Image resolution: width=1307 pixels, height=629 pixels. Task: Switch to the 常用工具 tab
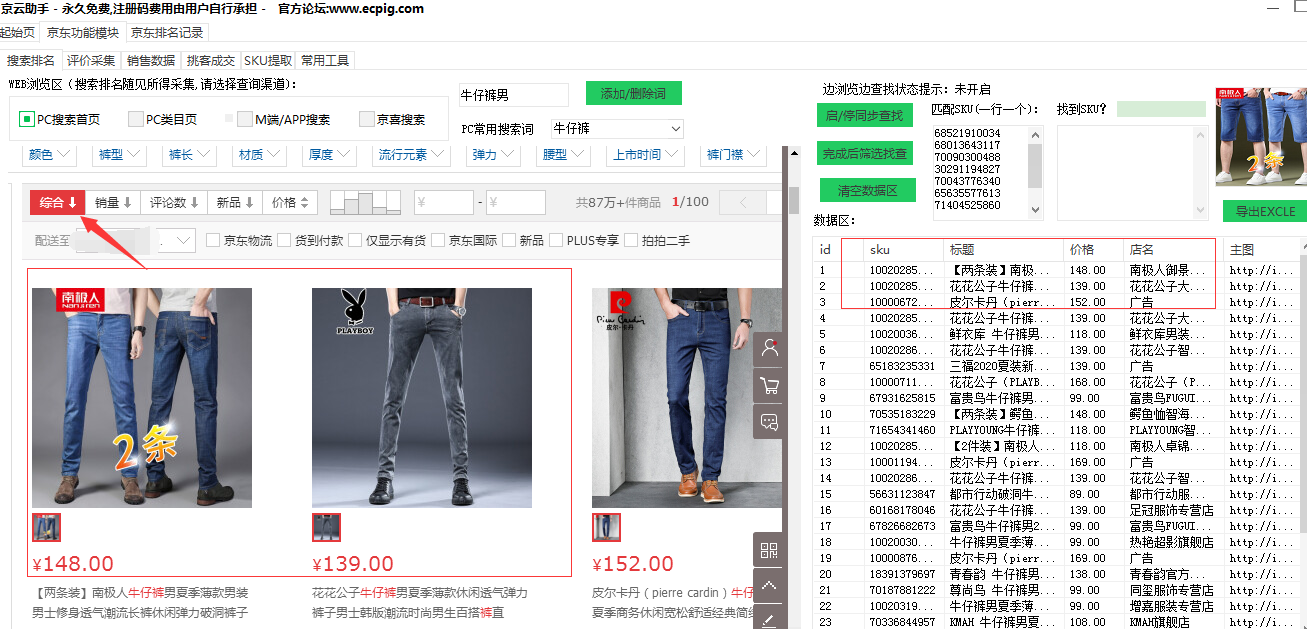click(325, 60)
